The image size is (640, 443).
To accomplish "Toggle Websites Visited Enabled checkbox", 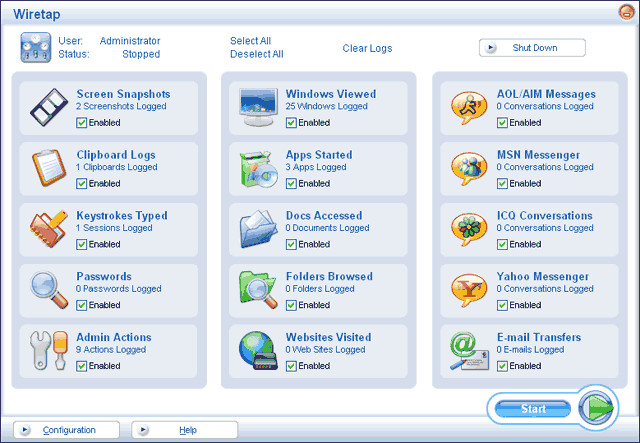I will [x=291, y=366].
